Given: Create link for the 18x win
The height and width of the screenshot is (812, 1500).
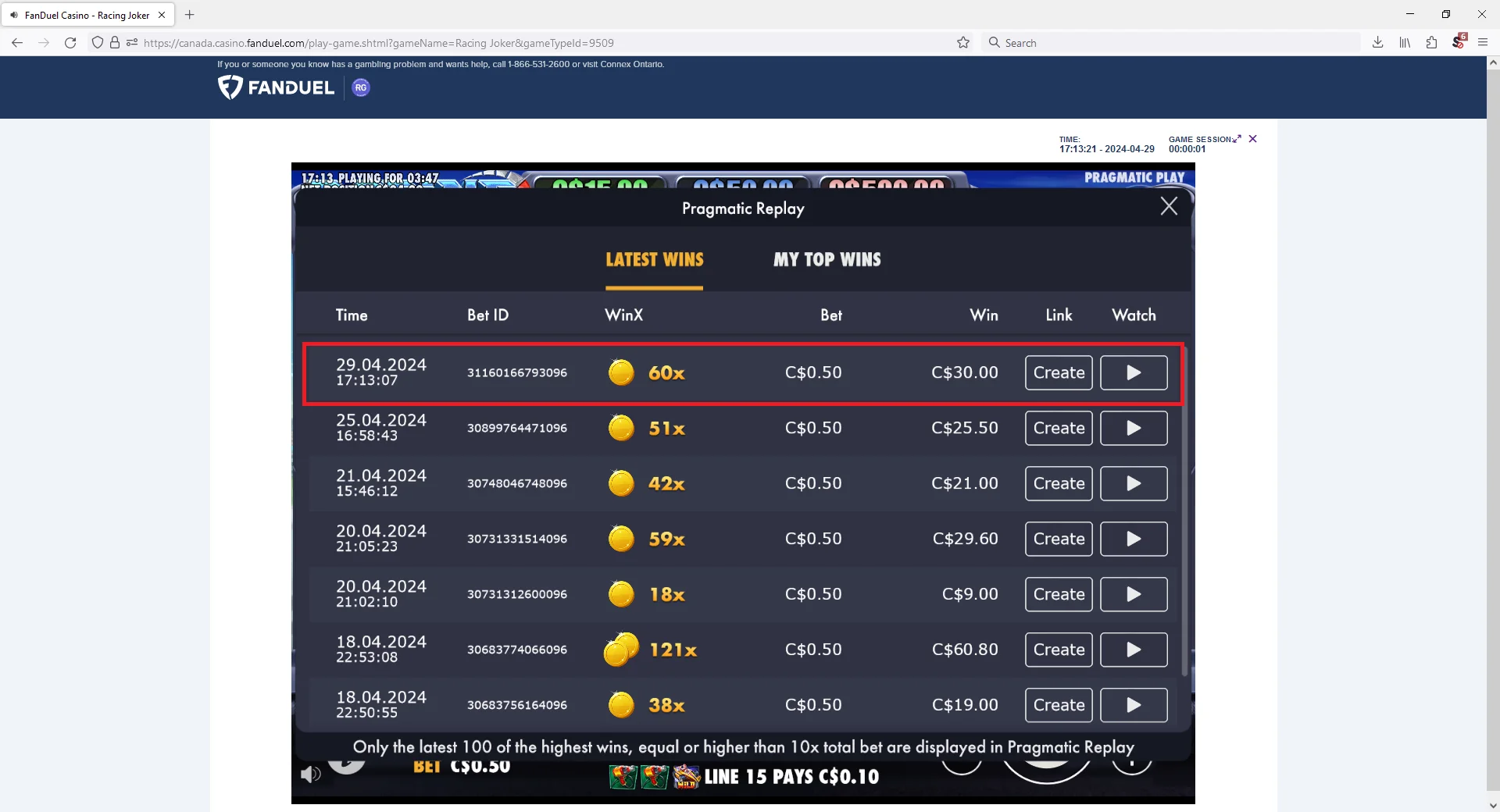Looking at the screenshot, I should [x=1059, y=594].
